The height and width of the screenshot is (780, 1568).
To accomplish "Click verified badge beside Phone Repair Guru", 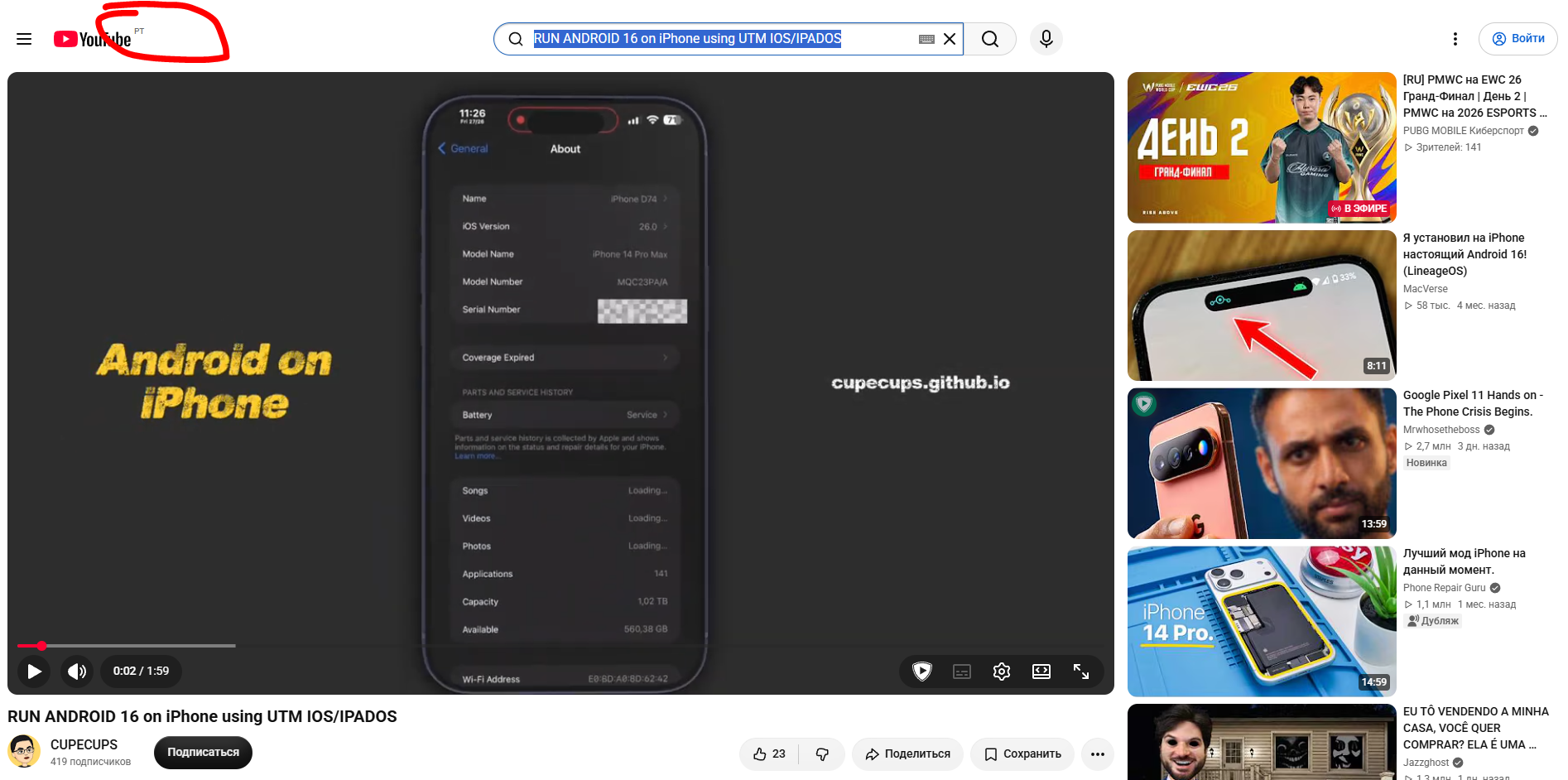I will (x=1495, y=588).
